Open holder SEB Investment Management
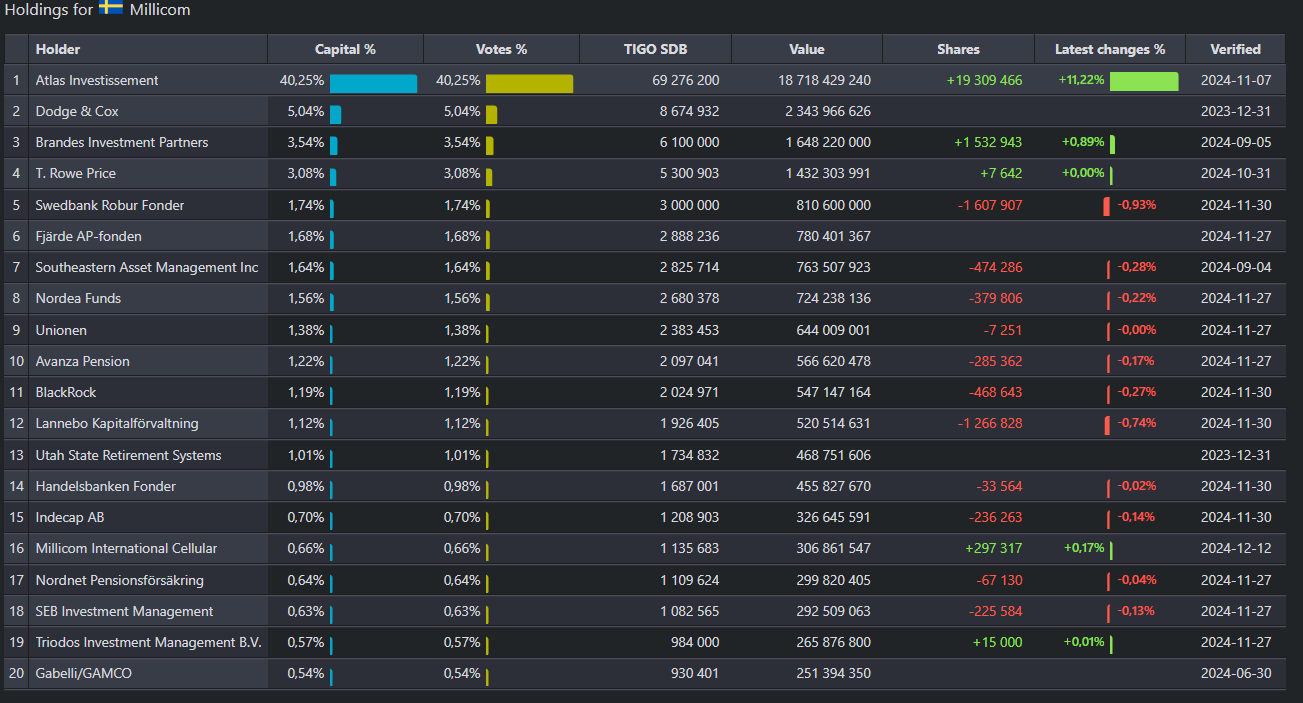This screenshot has width=1303, height=703. pos(124,611)
